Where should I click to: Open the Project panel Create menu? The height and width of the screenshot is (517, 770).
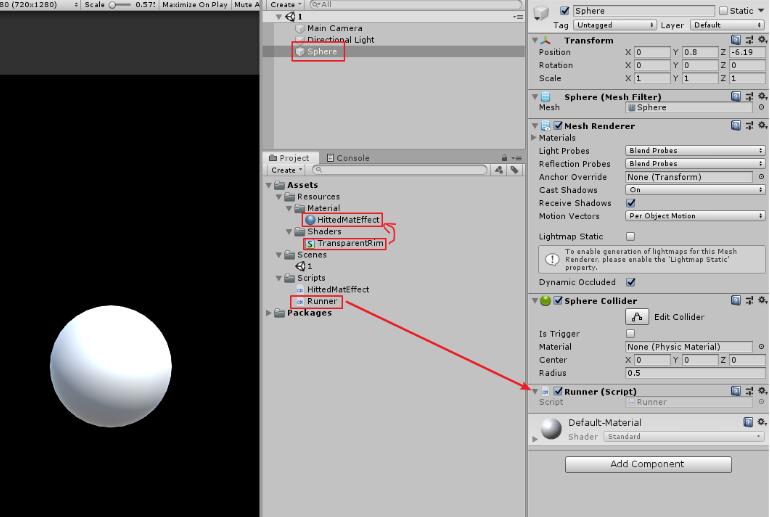(x=286, y=170)
